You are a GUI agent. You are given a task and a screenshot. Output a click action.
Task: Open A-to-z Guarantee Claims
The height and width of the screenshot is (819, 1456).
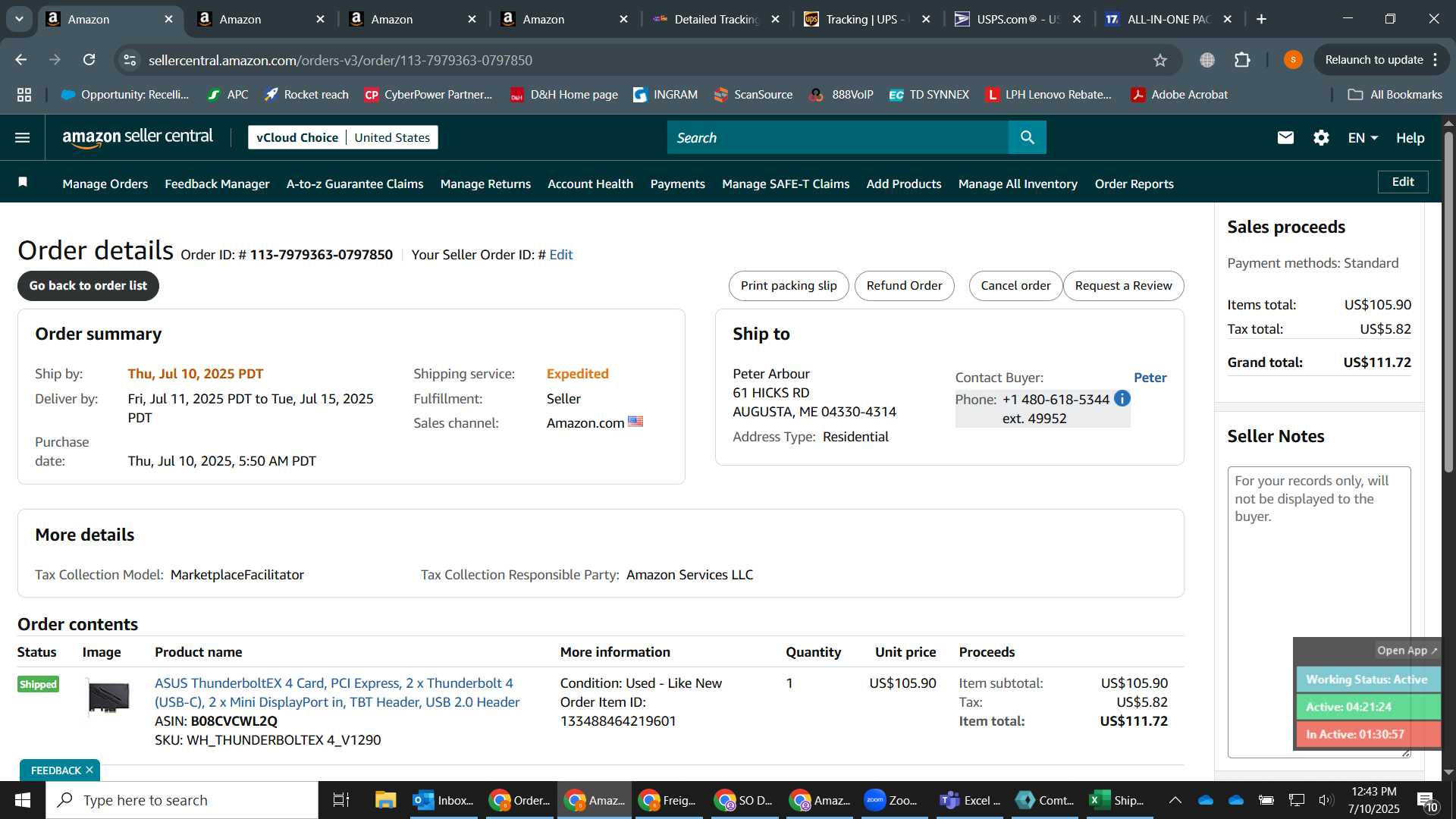point(355,184)
